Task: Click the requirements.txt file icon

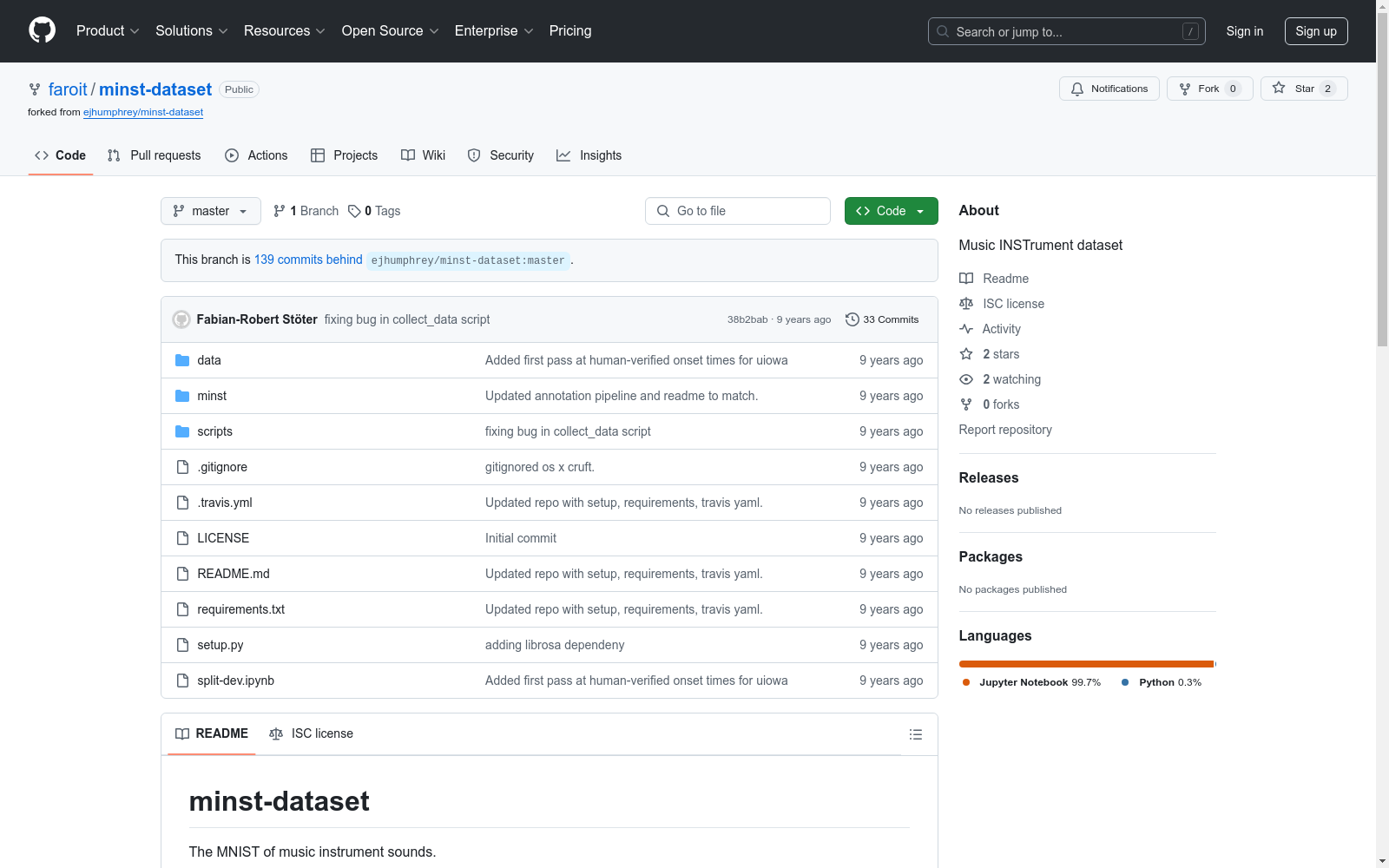Action: pos(182,609)
